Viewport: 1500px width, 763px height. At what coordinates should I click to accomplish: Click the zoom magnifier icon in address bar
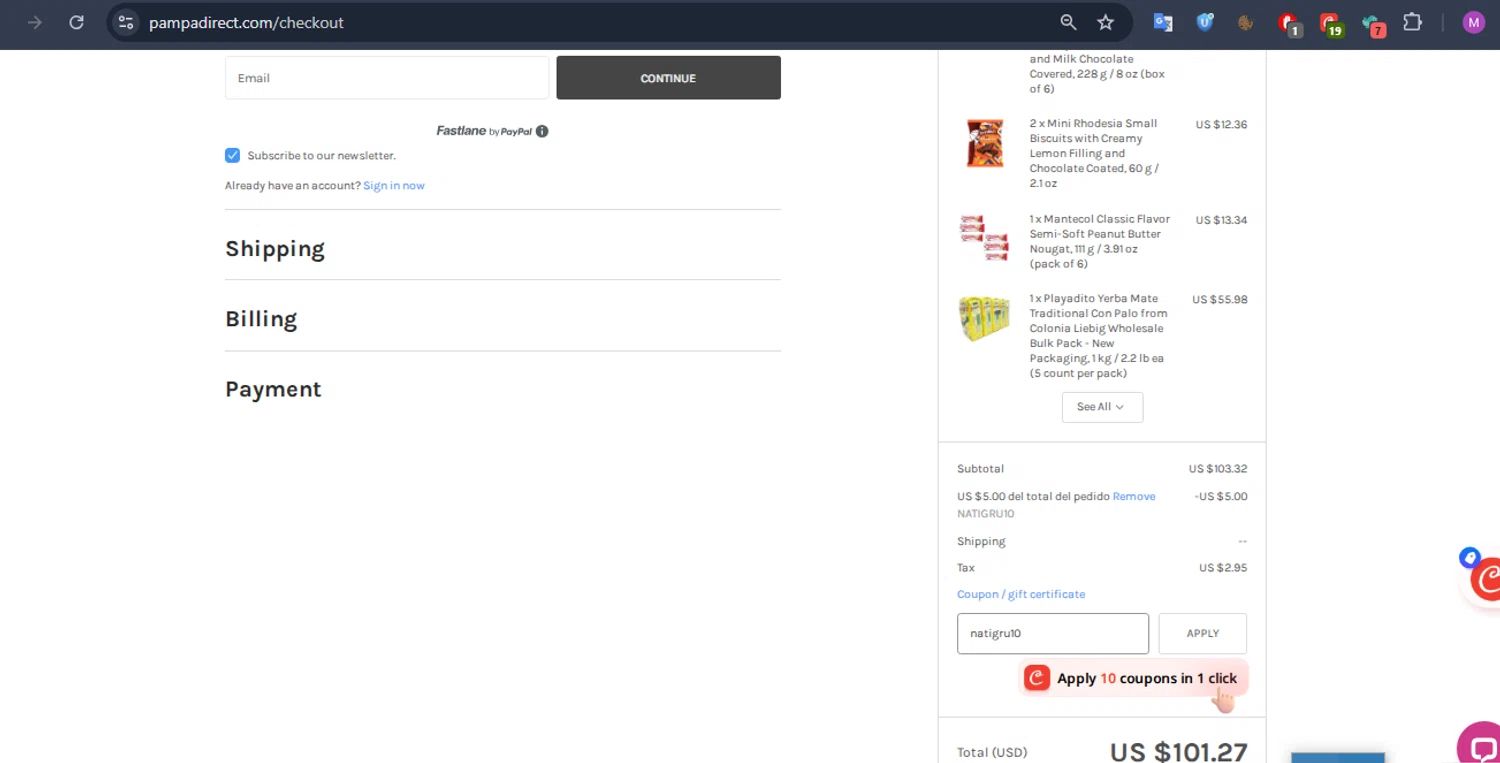coord(1068,22)
